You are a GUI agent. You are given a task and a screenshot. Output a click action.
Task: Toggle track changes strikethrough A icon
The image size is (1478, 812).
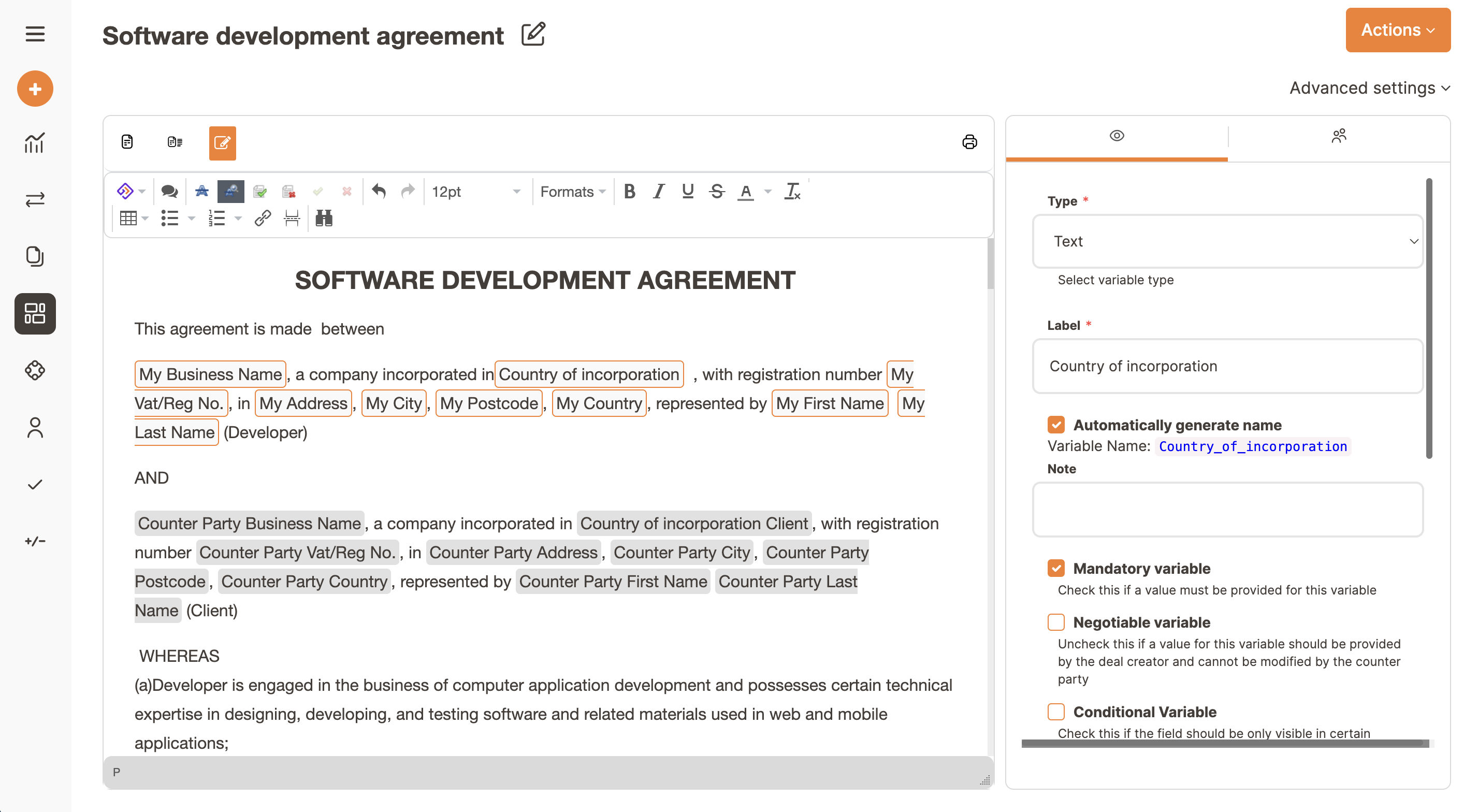point(201,191)
